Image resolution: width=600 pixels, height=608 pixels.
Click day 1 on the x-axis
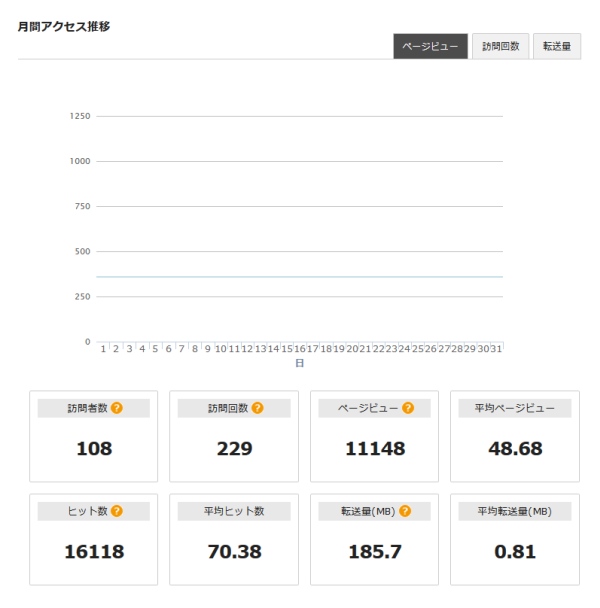[x=103, y=349]
